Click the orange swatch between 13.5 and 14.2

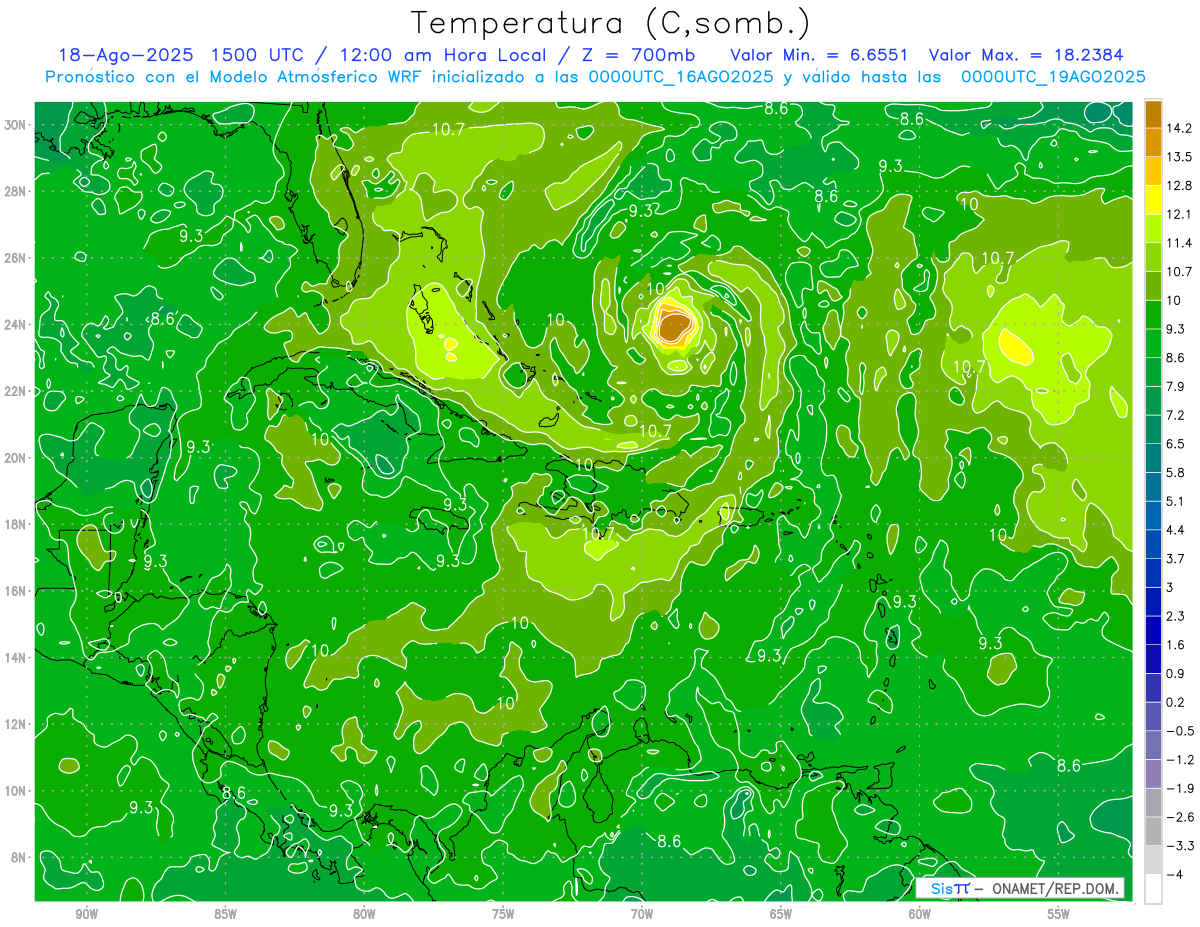click(x=1153, y=142)
